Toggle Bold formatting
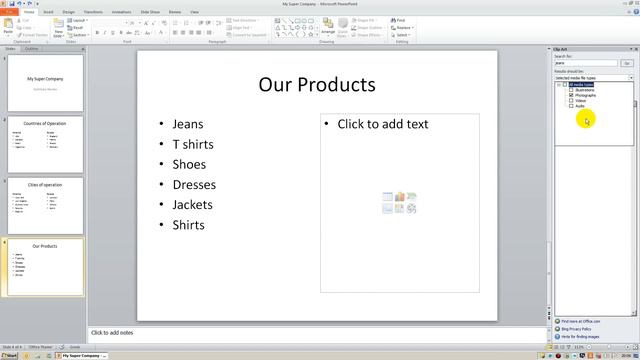Screen dimensions: 640x360 pos(97,33)
